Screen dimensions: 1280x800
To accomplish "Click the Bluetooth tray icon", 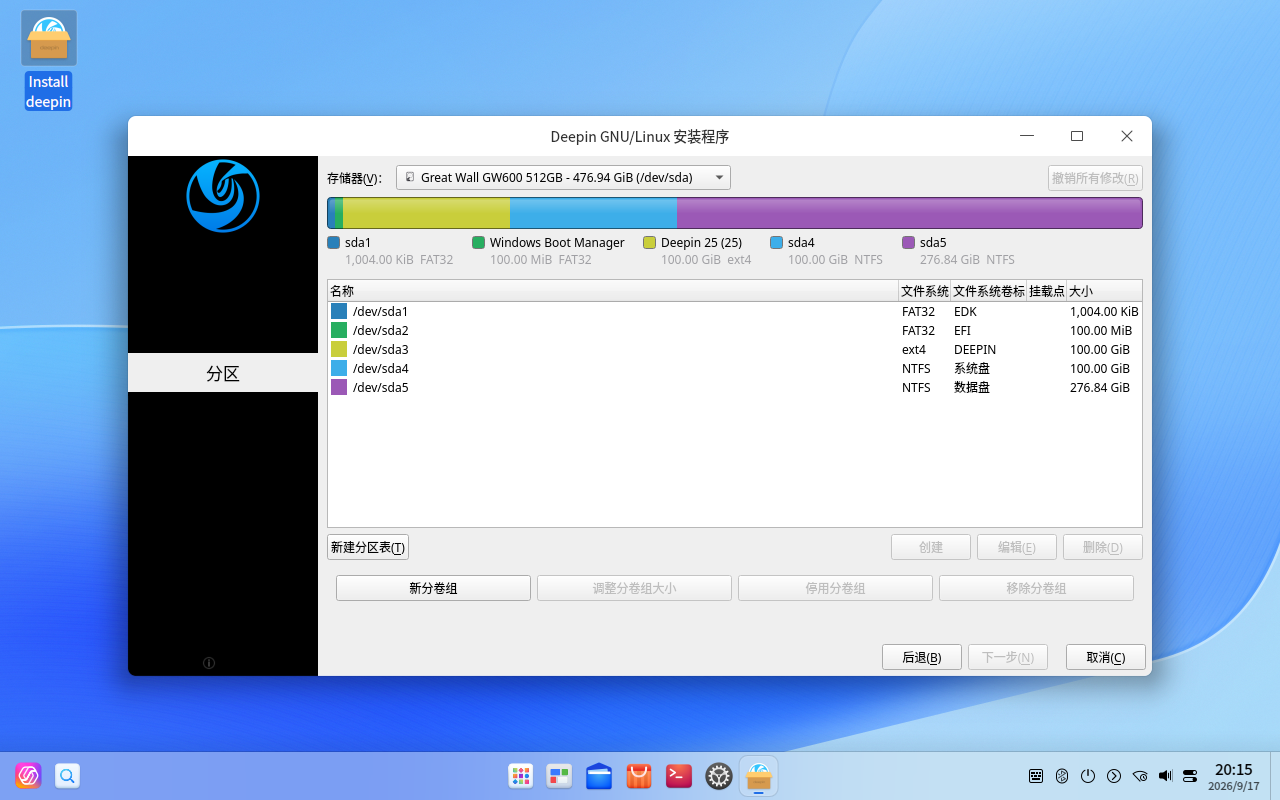I will click(x=1062, y=776).
